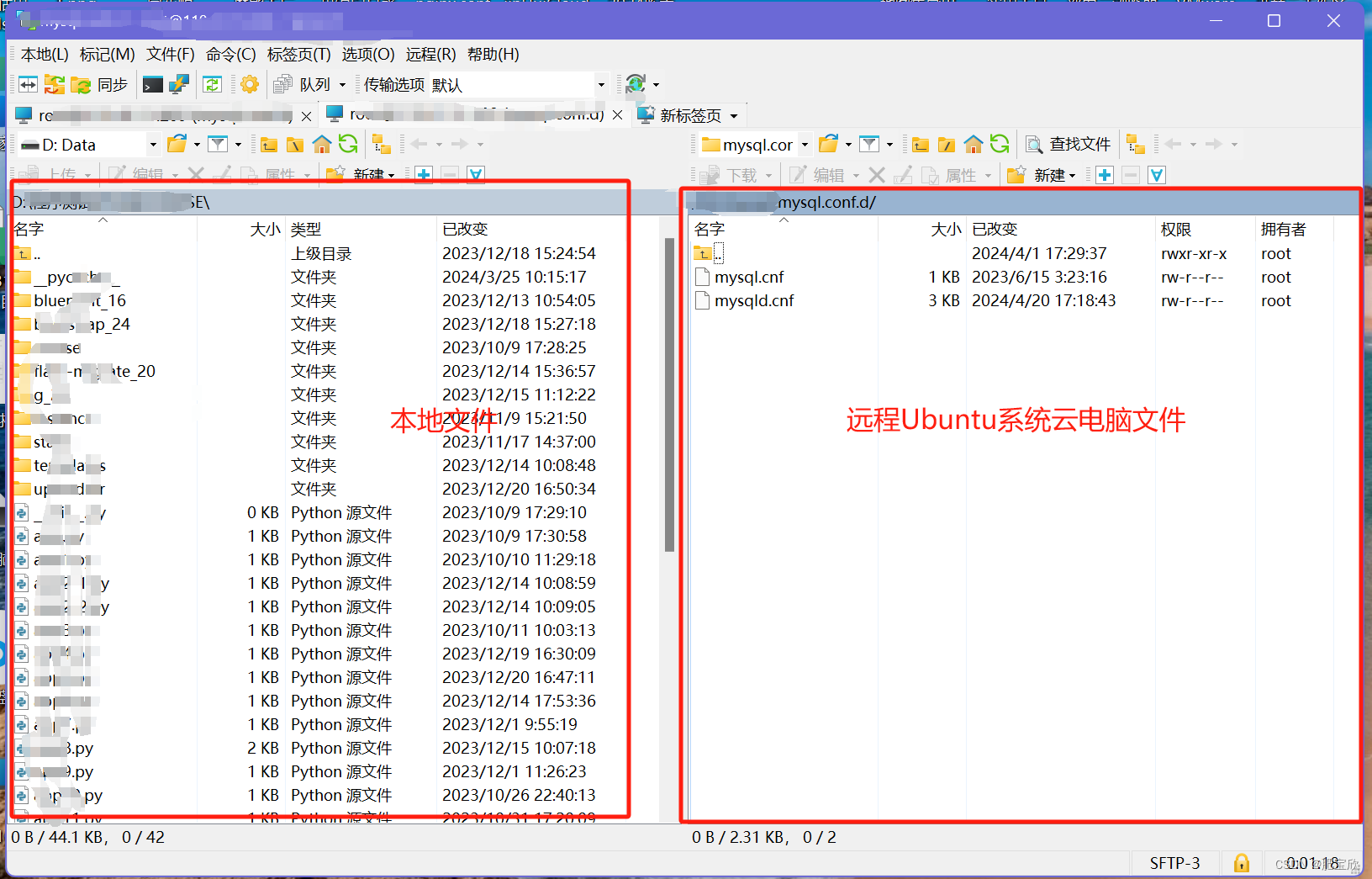
Task: Go to home directory in remote panel
Action: click(x=973, y=145)
